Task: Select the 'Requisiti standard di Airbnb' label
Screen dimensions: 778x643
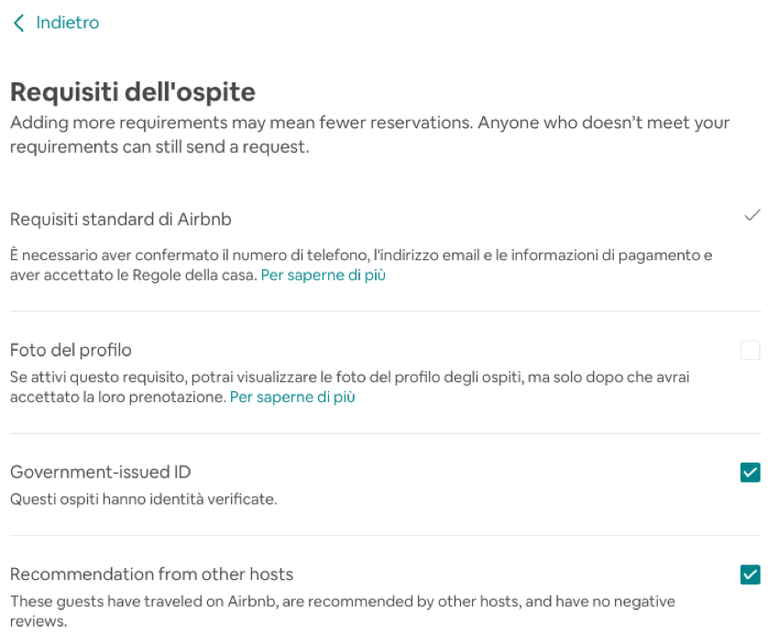Action: pyautogui.click(x=120, y=219)
